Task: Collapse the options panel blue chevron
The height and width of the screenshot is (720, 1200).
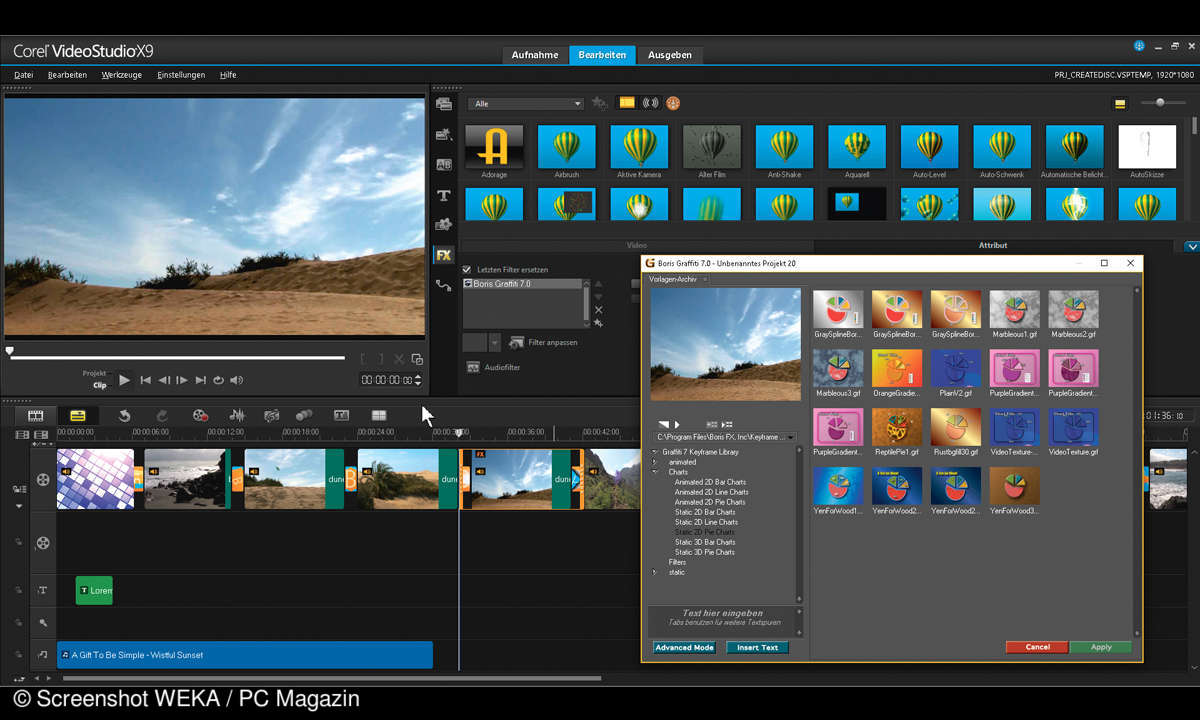Action: (1191, 246)
